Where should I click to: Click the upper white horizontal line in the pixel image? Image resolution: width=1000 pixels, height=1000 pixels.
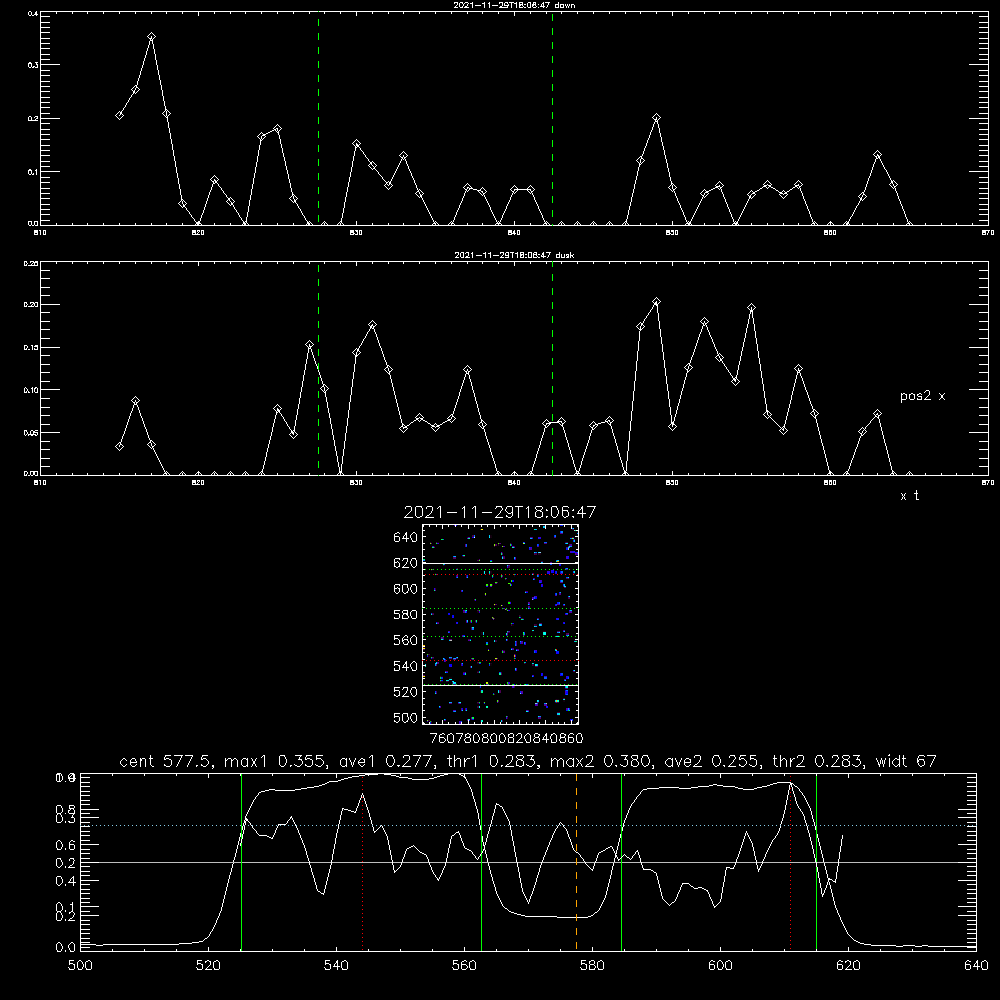[x=500, y=563]
